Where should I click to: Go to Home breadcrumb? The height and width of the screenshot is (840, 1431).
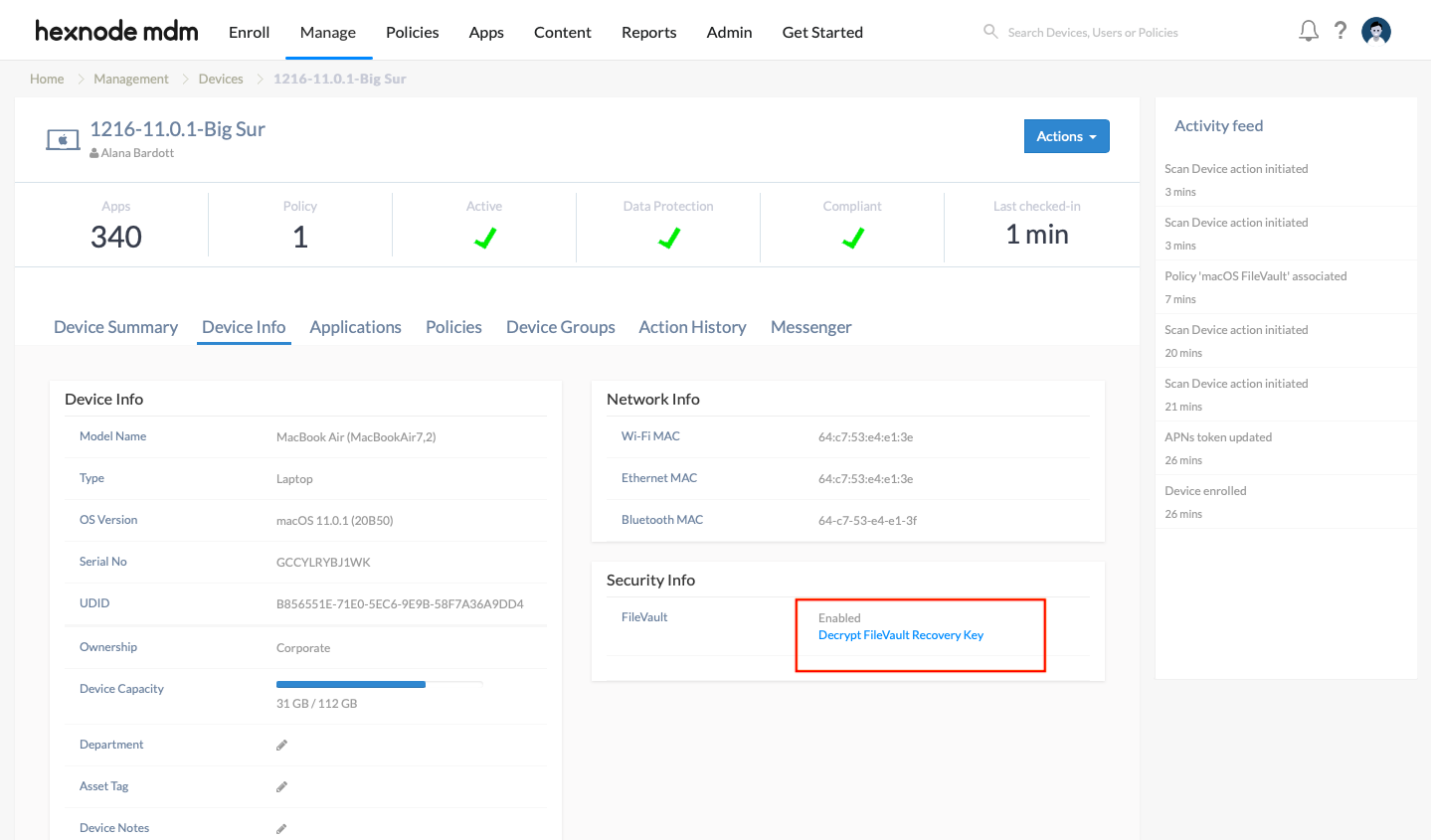coord(47,79)
